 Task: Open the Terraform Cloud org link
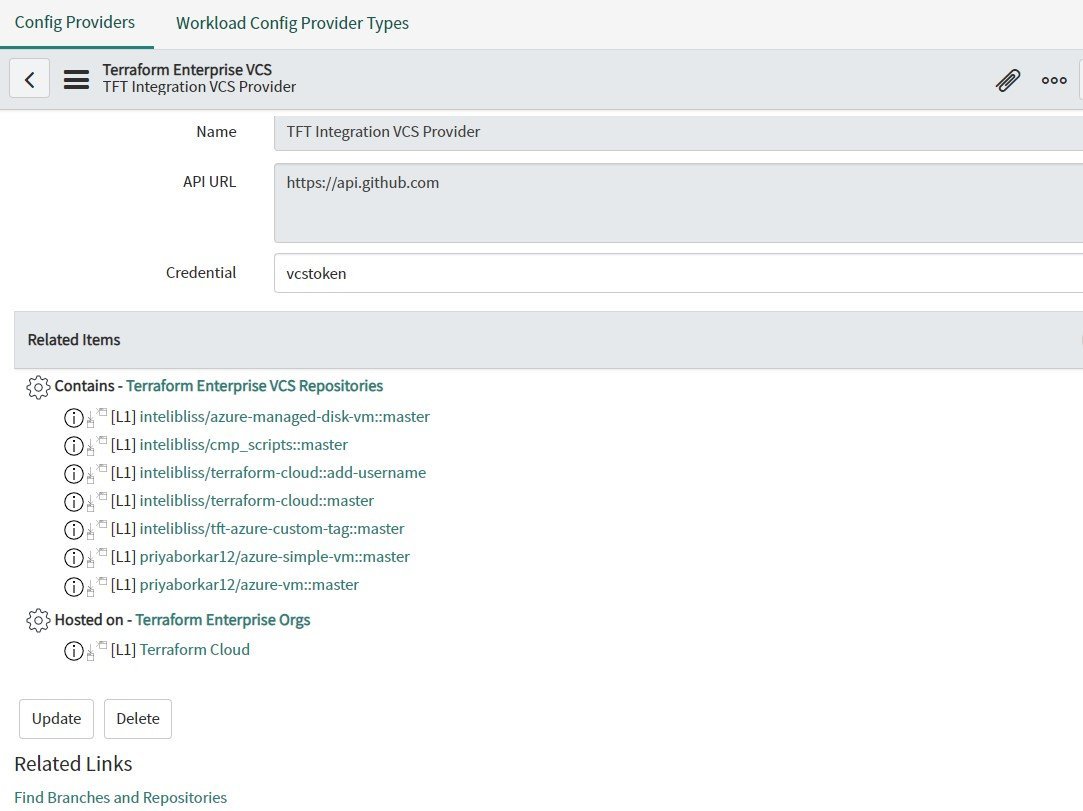coord(195,649)
